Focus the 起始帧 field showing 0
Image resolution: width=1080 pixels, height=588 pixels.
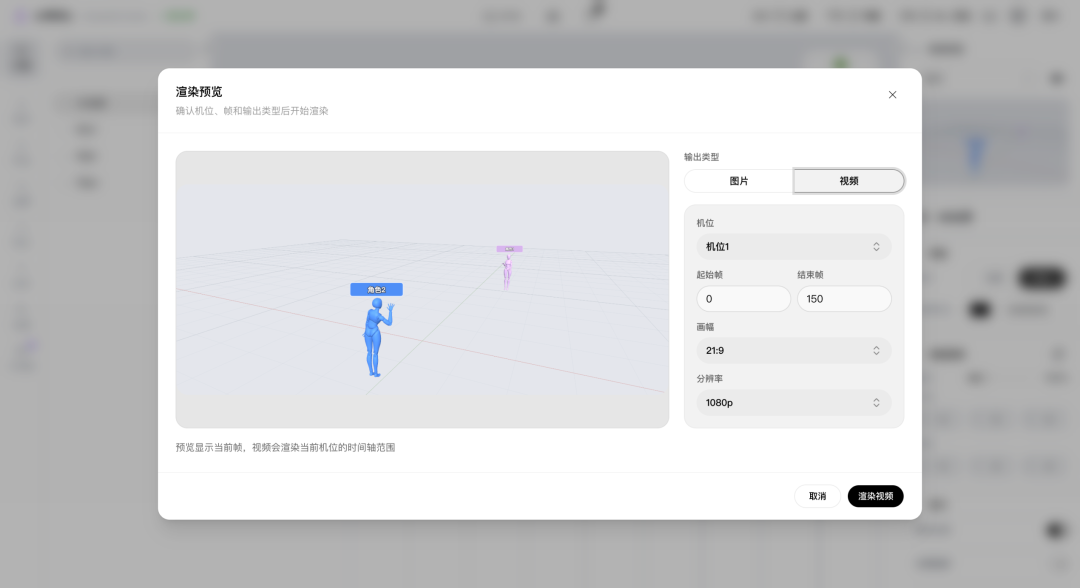(x=743, y=299)
